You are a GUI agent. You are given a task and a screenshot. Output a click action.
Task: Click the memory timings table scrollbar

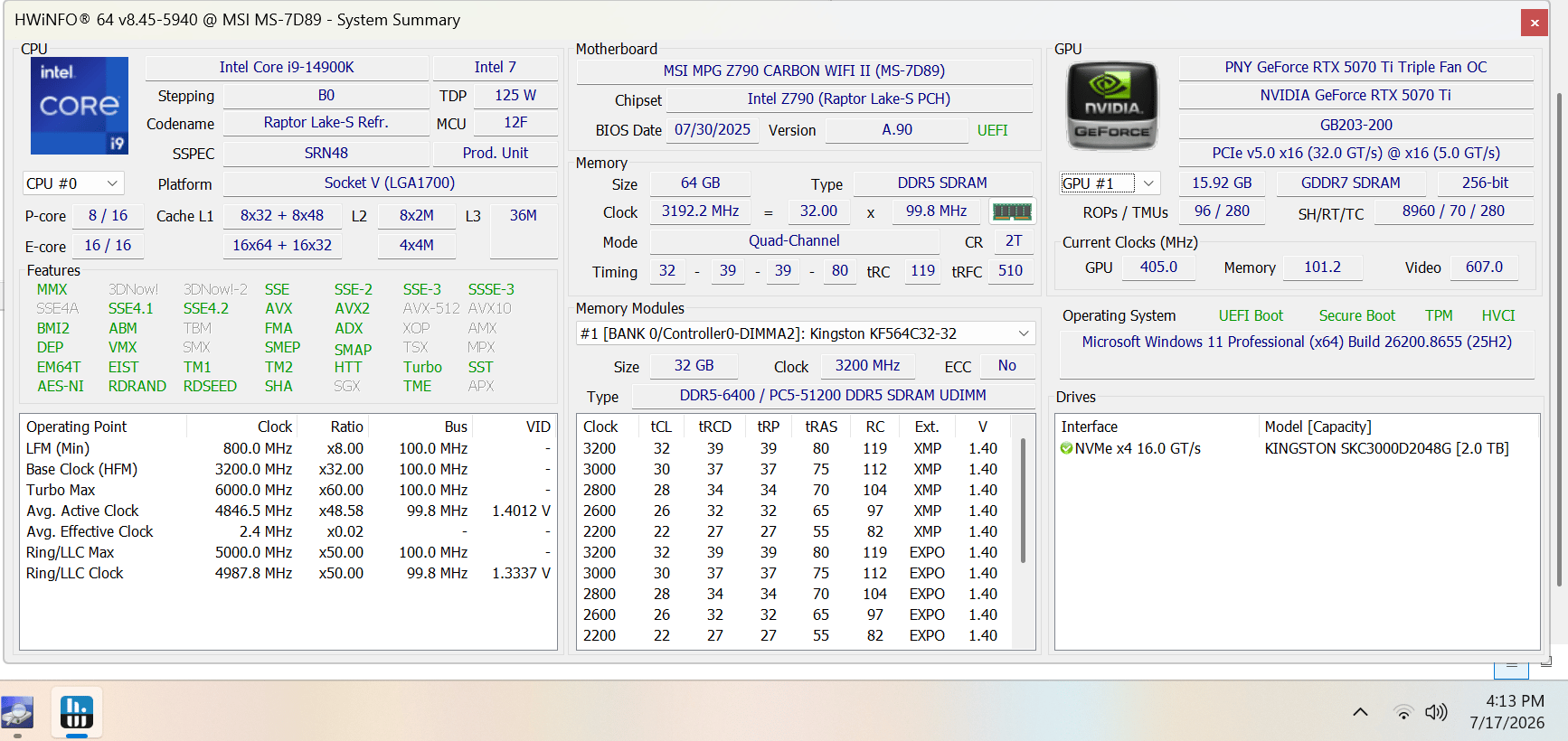click(x=1023, y=500)
